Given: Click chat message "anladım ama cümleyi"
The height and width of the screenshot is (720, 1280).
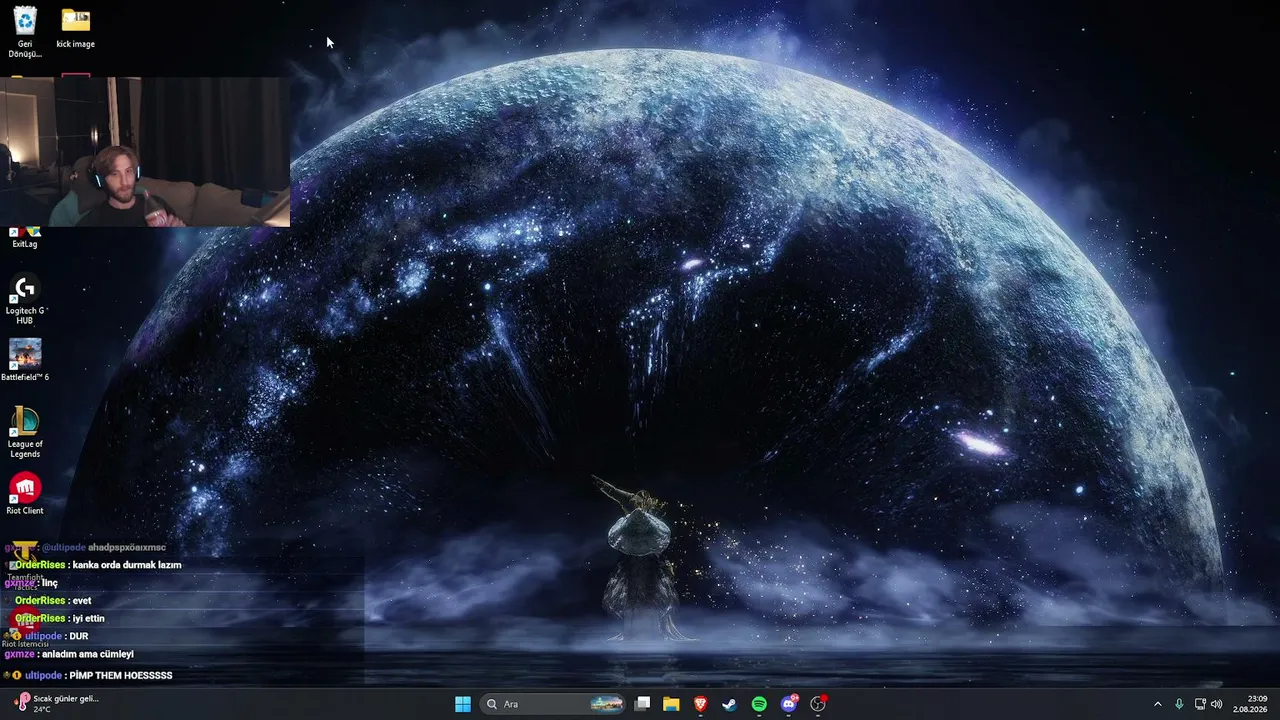Looking at the screenshot, I should [87, 654].
